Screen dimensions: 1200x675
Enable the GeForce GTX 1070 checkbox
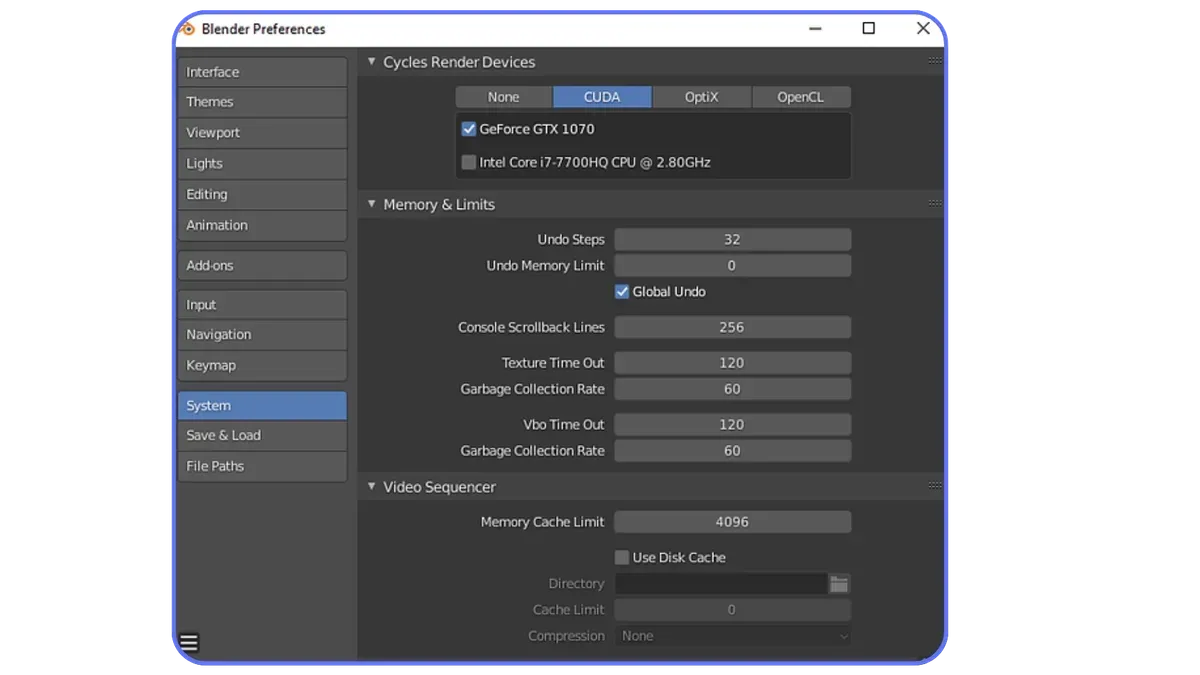coord(468,129)
